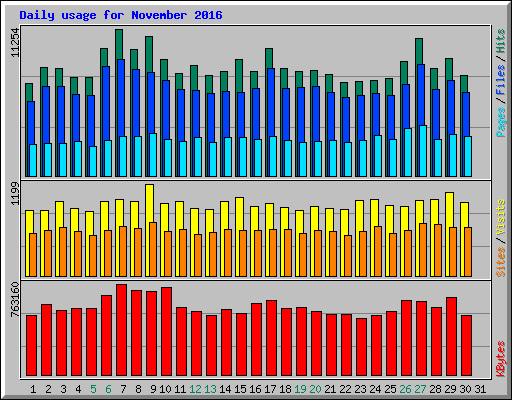This screenshot has width=512, height=400.
Task: Click day label 4 on the x-axis
Action: pos(78,389)
